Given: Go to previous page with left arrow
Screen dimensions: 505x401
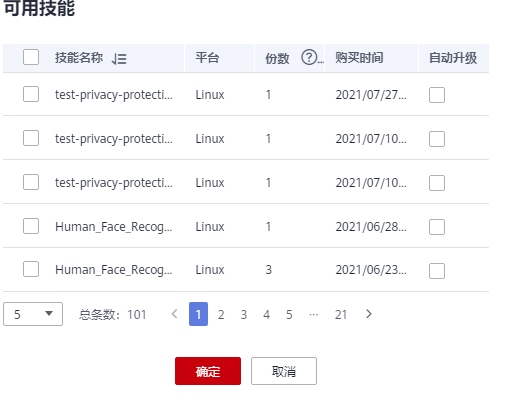Looking at the screenshot, I should point(174,314).
